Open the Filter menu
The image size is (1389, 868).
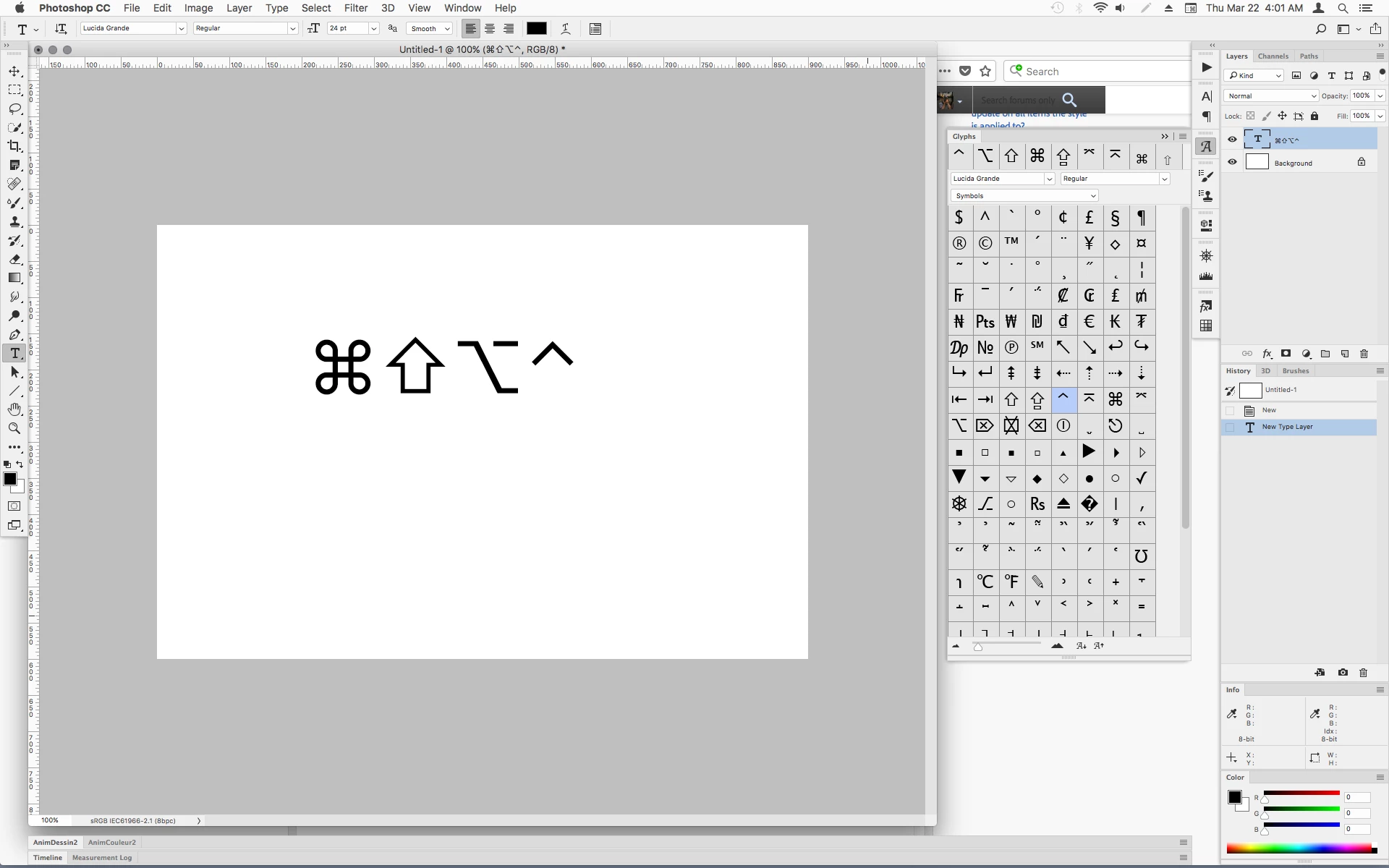(x=355, y=8)
